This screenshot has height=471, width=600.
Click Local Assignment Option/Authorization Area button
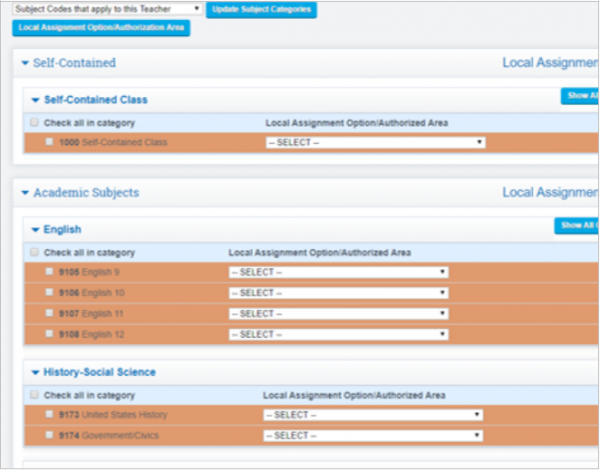pos(101,27)
